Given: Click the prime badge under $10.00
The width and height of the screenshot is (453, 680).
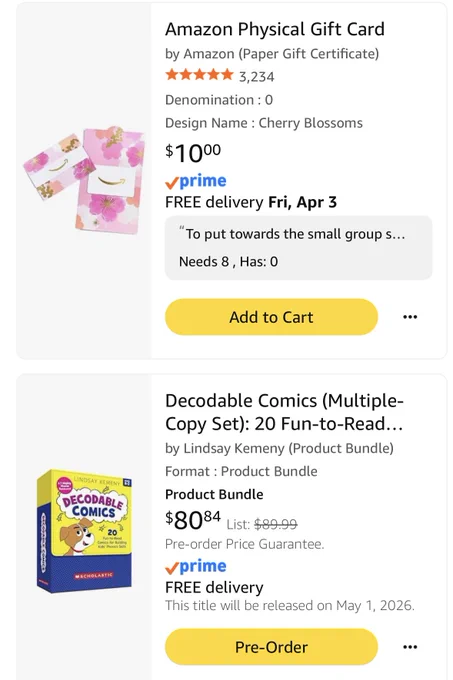Looking at the screenshot, I should pos(196,181).
